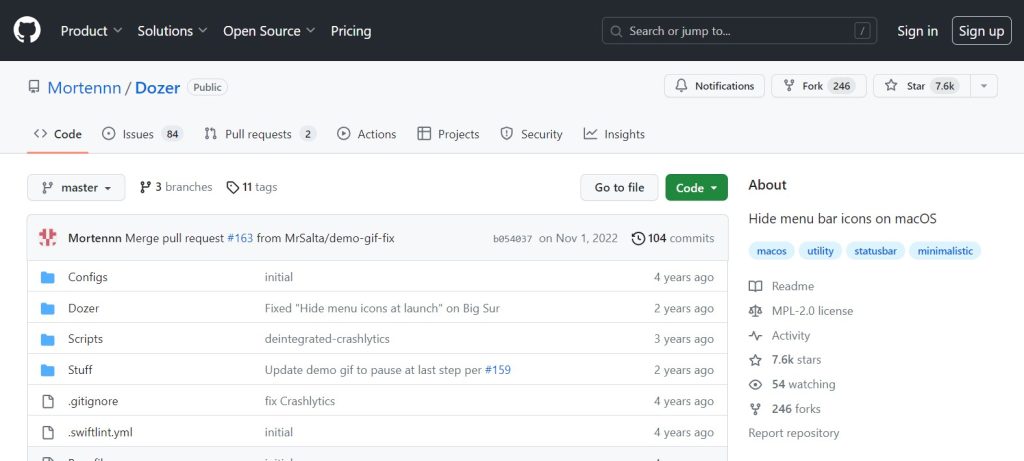Toggle Notifications for this repository
This screenshot has width=1024, height=461.
click(x=714, y=86)
